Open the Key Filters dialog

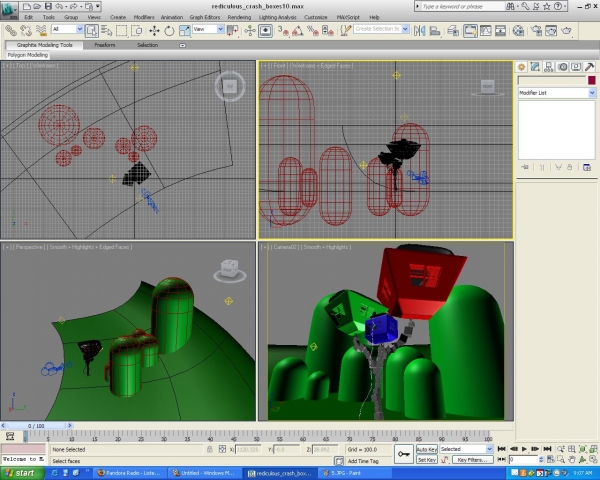click(x=473, y=460)
